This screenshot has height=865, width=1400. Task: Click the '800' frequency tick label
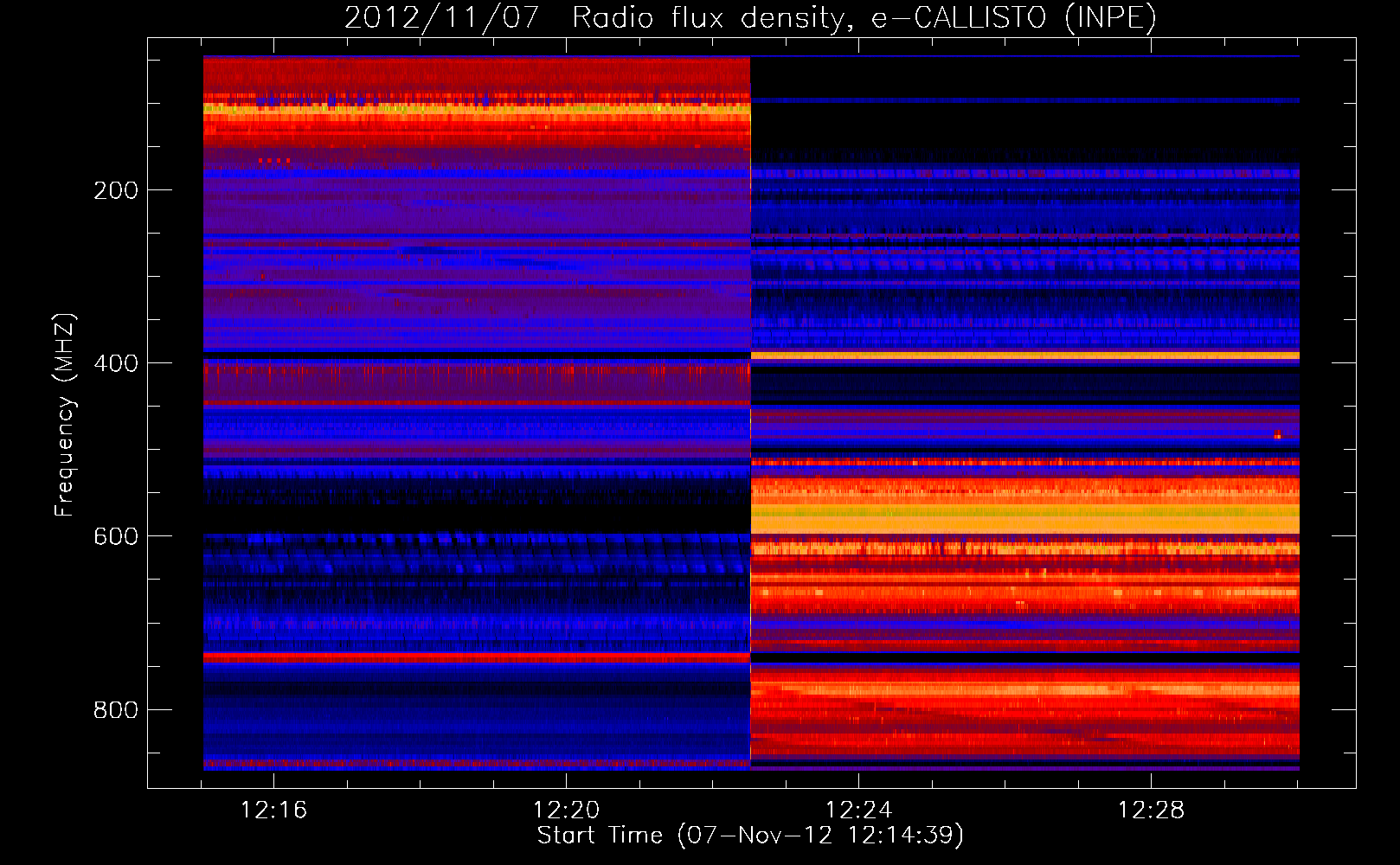(x=116, y=710)
